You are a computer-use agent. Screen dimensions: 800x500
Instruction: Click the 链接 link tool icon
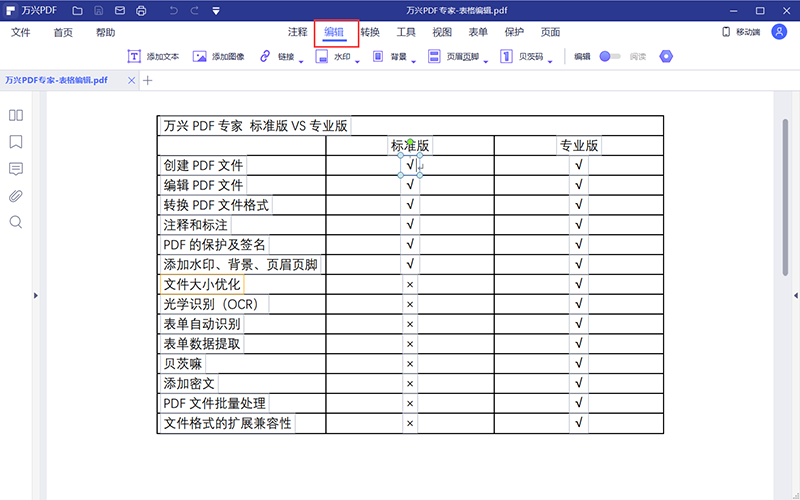265,56
